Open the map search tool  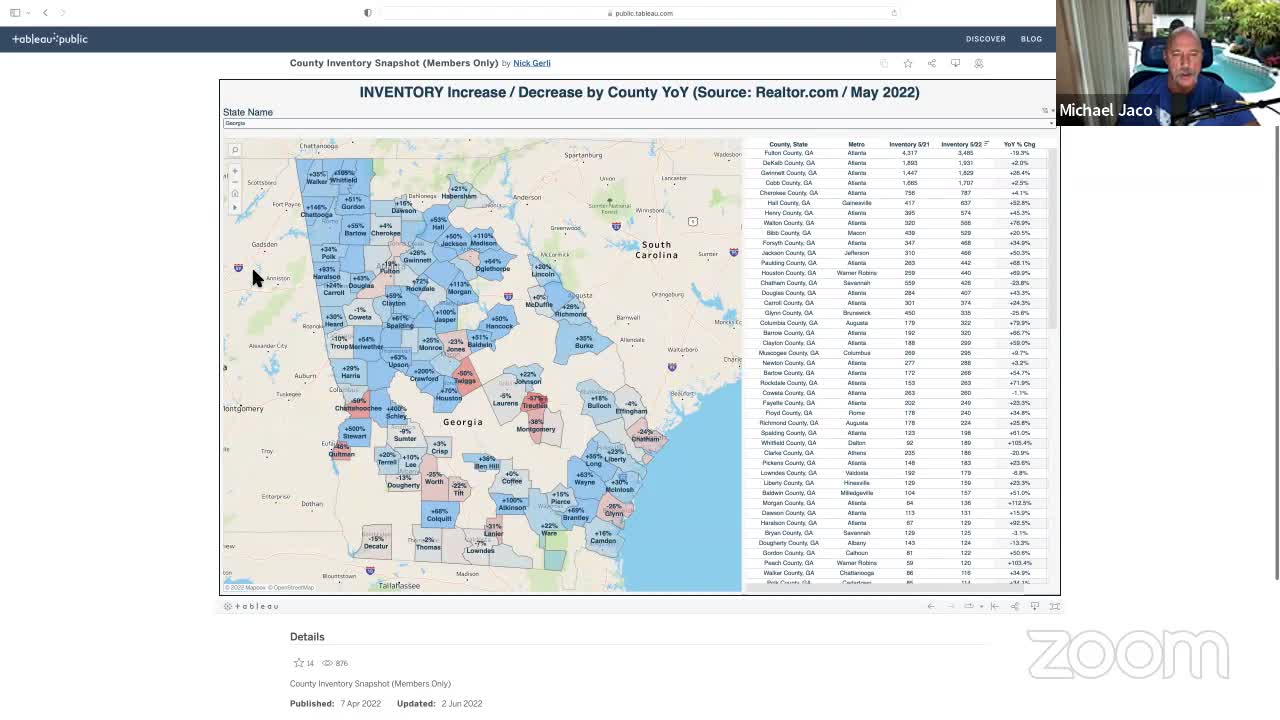(x=235, y=150)
